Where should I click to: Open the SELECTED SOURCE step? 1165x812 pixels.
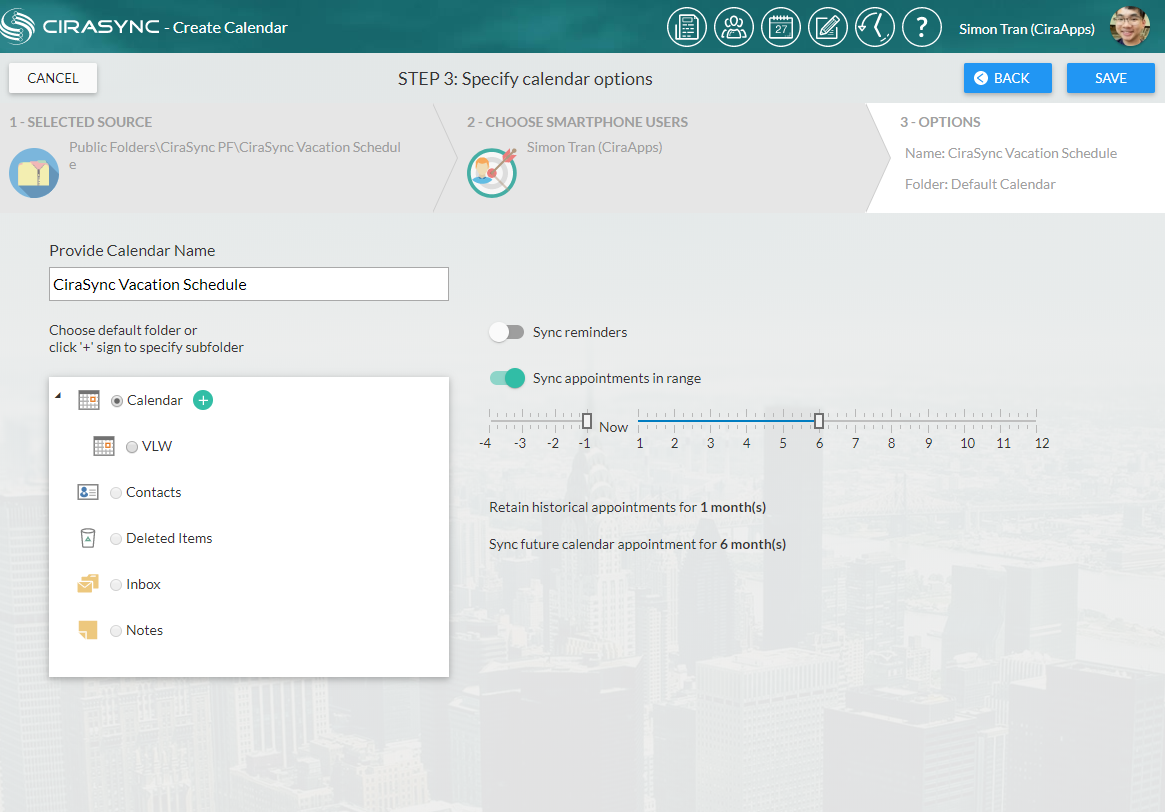click(80, 121)
